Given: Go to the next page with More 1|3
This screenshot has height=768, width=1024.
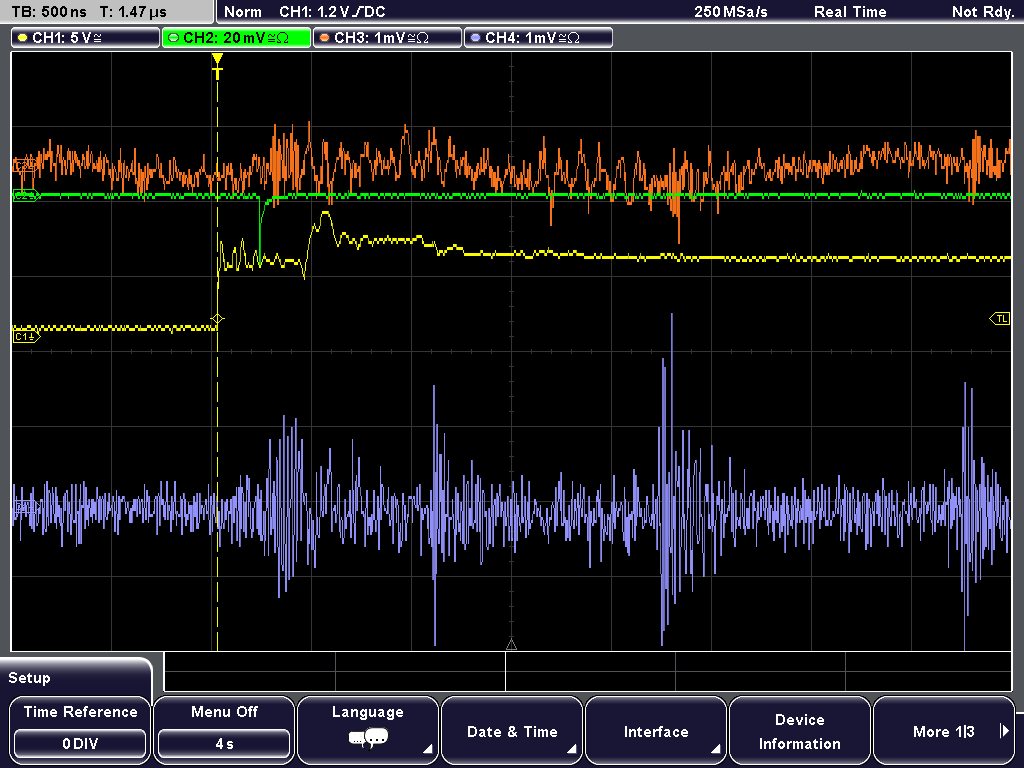Looking at the screenshot, I should [944, 729].
